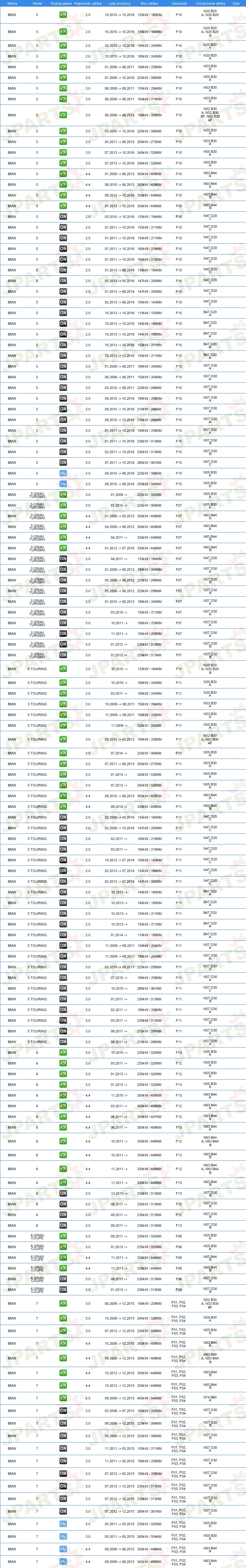
Task: Click petrol icon in BMW 6 300kW/407KM row
Action: (x=63, y=1117)
